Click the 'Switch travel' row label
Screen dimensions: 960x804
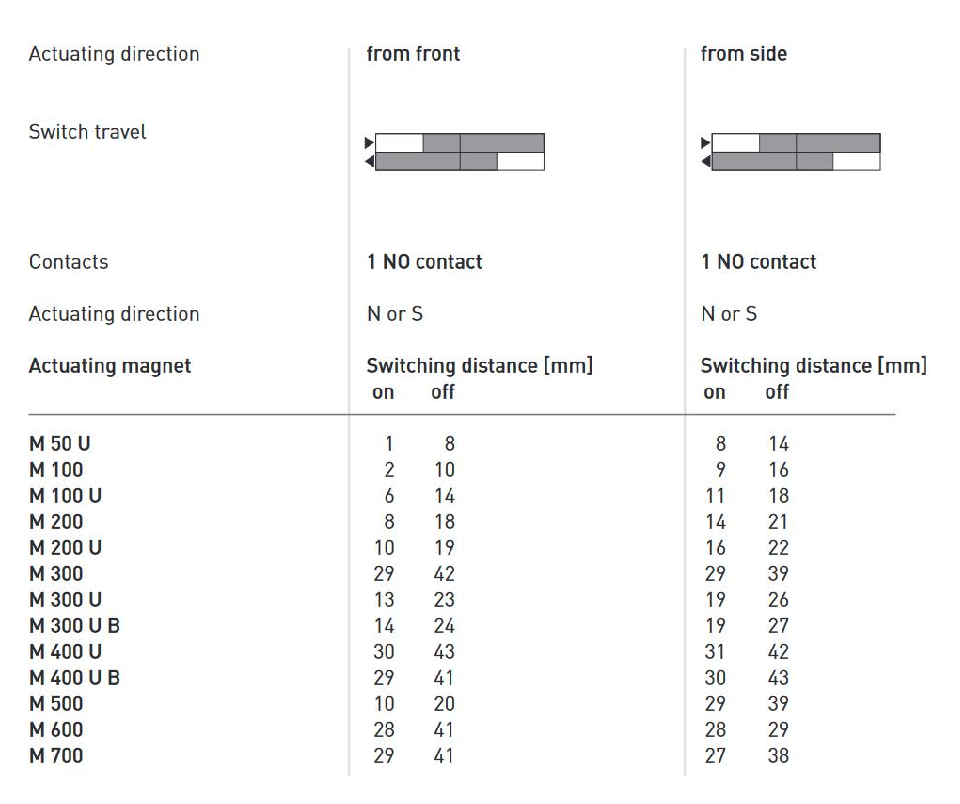click(x=87, y=132)
